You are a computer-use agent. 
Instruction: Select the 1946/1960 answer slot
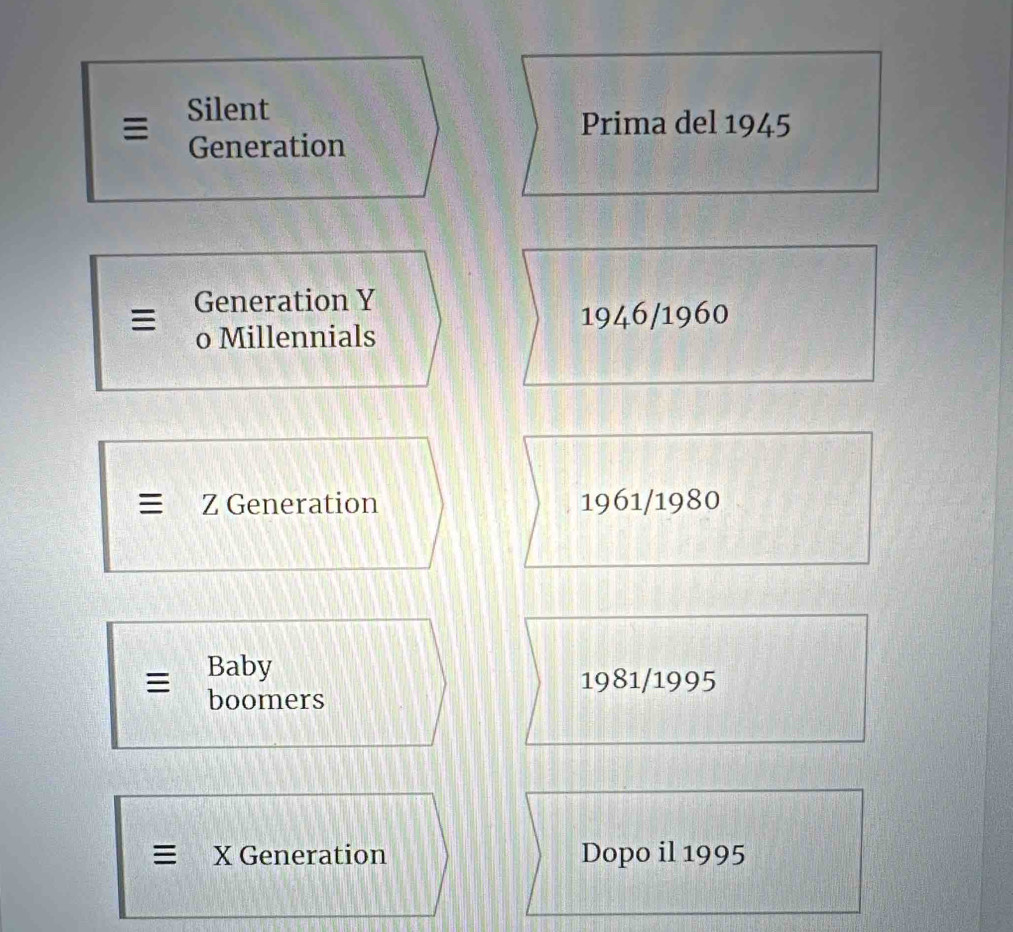click(700, 316)
